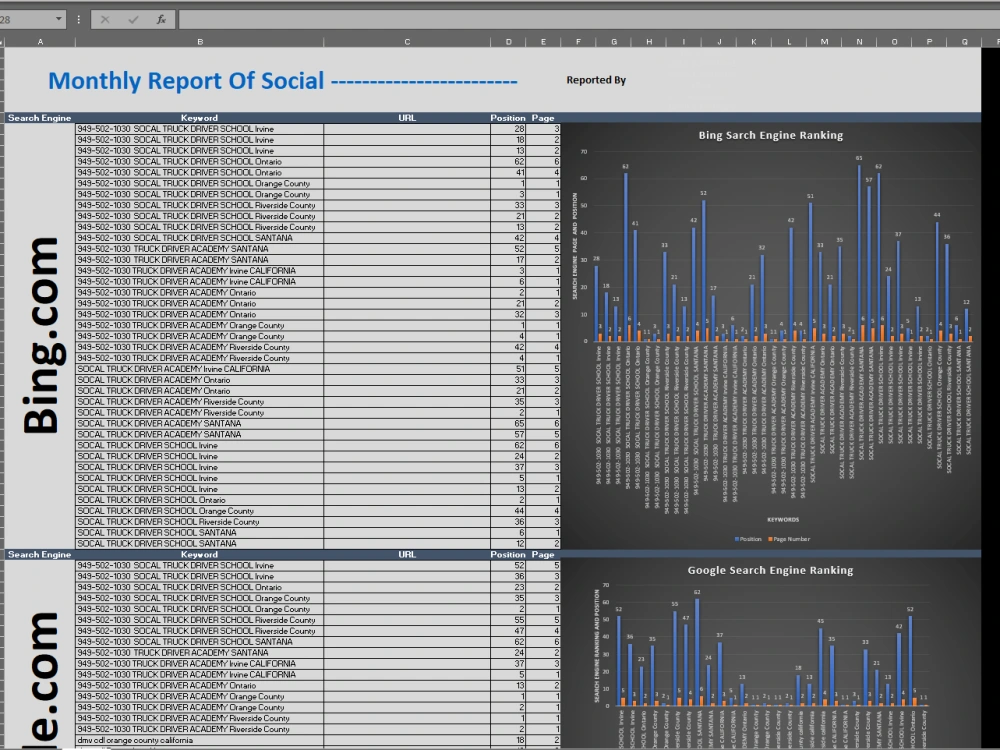Image resolution: width=1000 pixels, height=750 pixels.
Task: Click the bar labeled 62 in Google chart
Action: (x=697, y=652)
